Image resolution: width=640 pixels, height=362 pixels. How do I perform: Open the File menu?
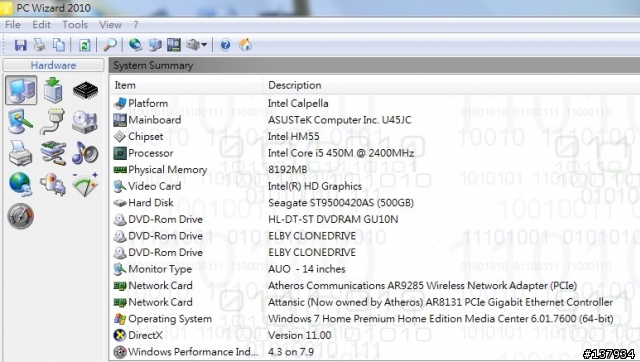tap(13, 24)
